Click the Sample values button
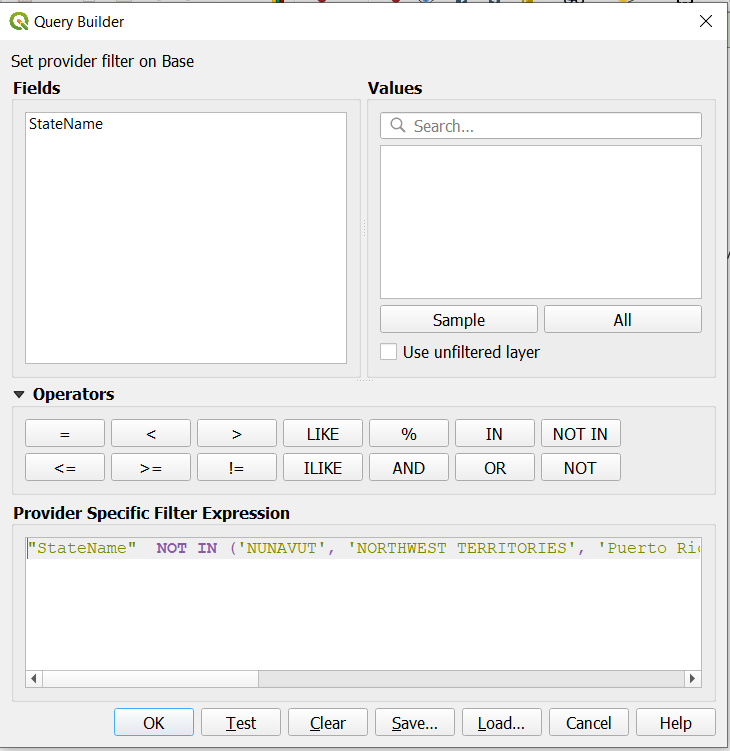The image size is (730, 751). [x=459, y=320]
